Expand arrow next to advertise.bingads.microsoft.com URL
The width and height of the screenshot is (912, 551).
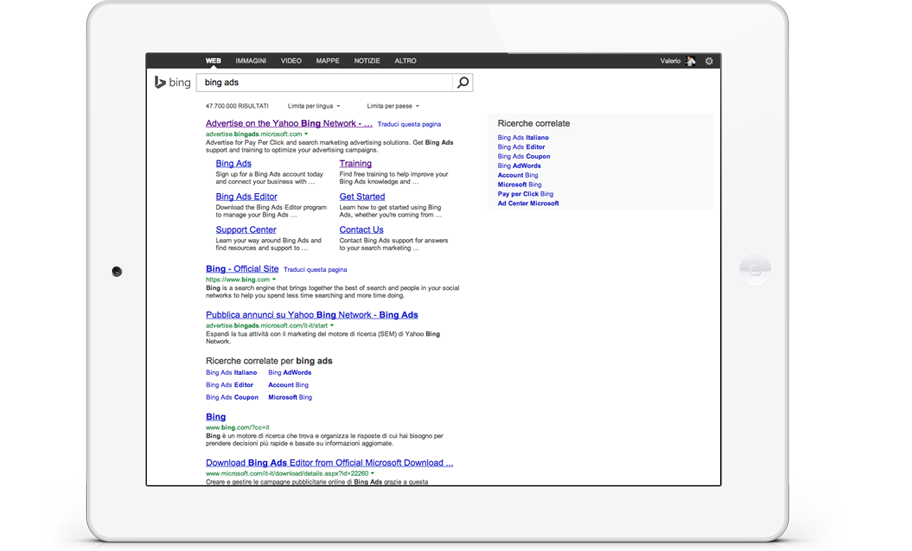click(x=306, y=133)
